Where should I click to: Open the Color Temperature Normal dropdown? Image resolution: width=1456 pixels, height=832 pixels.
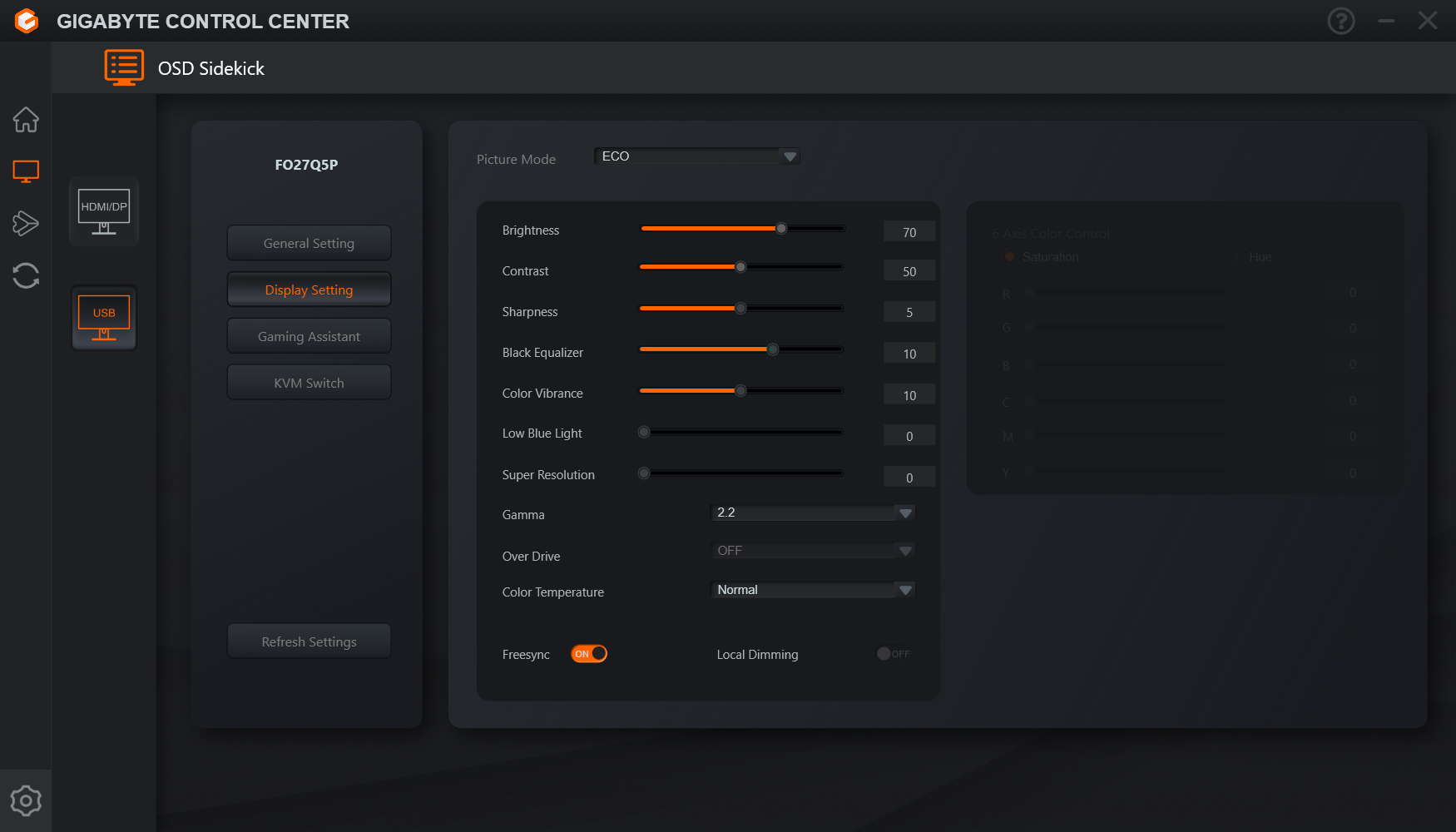813,590
